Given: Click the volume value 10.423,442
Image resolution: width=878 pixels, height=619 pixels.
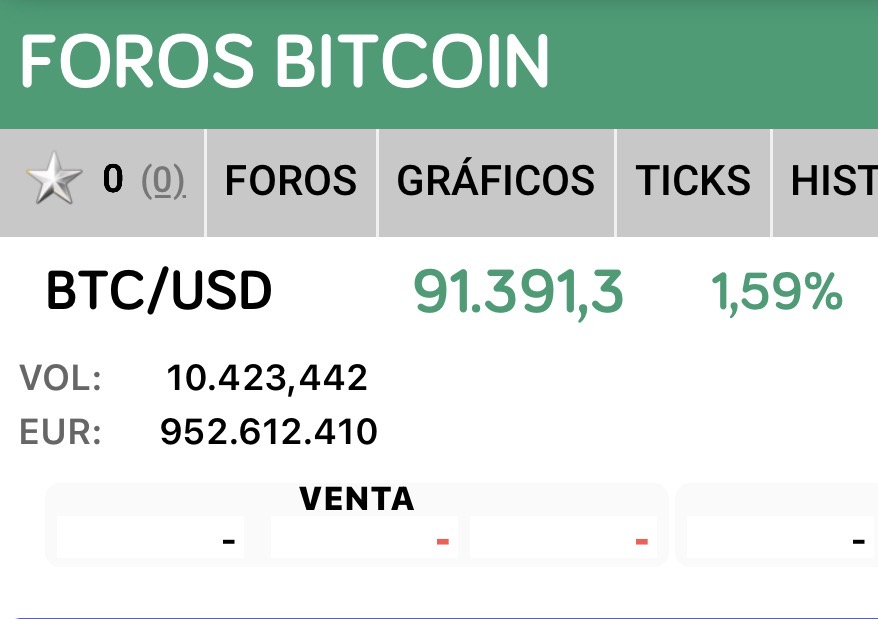Looking at the screenshot, I should (x=267, y=378).
